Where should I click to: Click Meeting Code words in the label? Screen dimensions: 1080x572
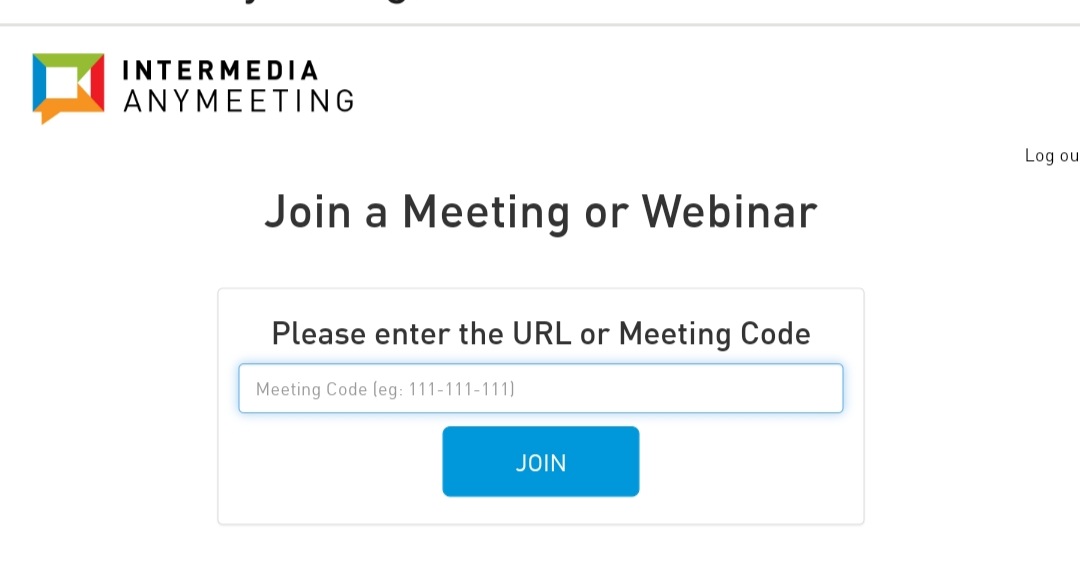pos(714,333)
